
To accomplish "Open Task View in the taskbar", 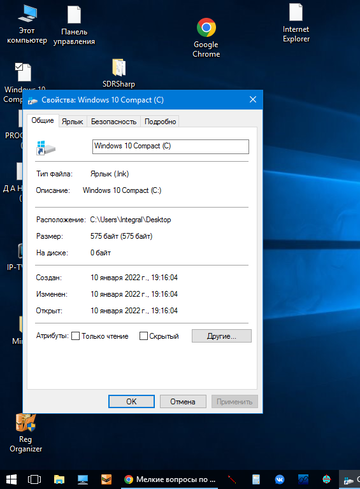I will [x=34, y=479].
